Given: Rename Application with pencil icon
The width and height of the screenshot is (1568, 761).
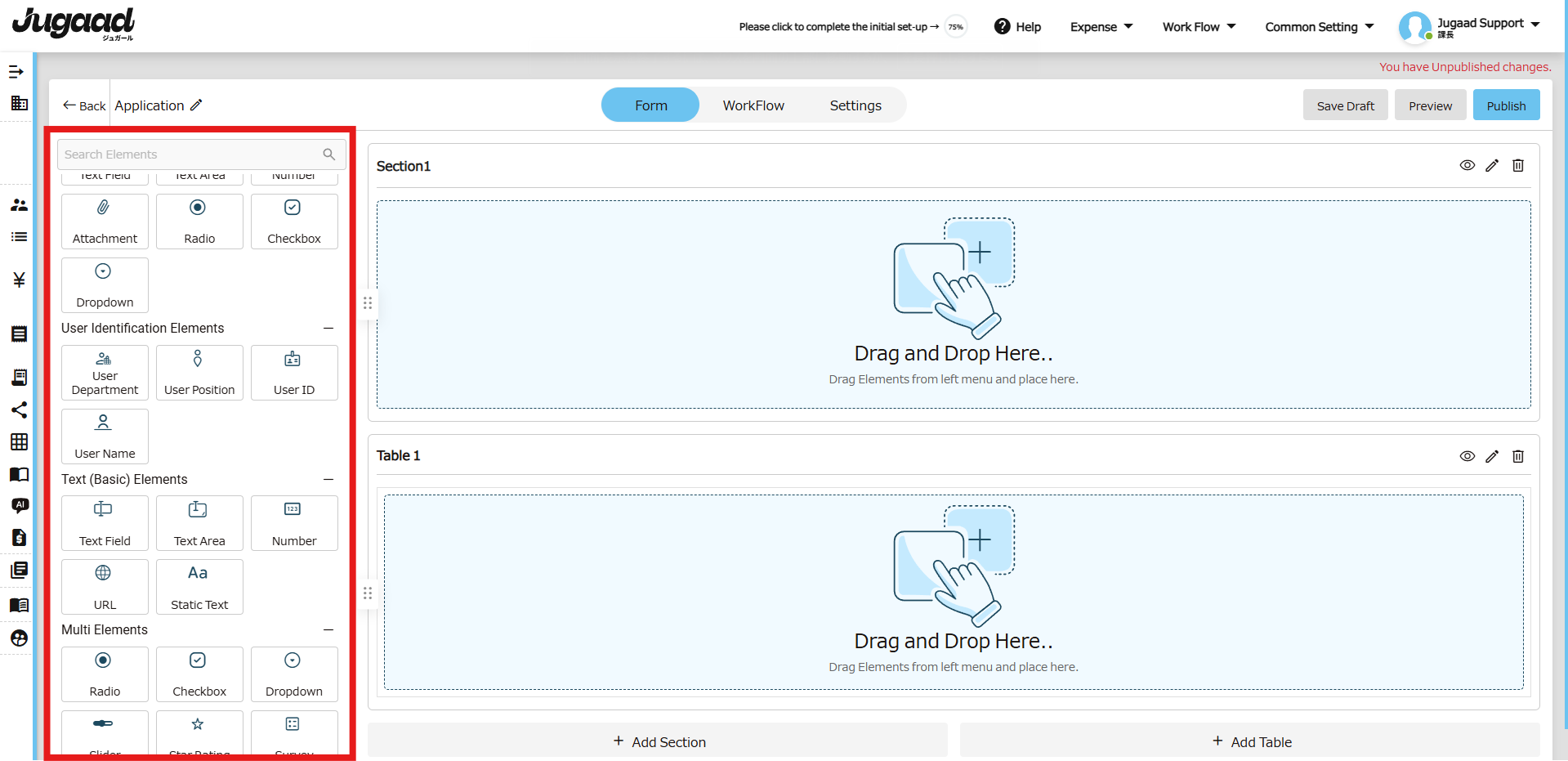Looking at the screenshot, I should click(196, 105).
